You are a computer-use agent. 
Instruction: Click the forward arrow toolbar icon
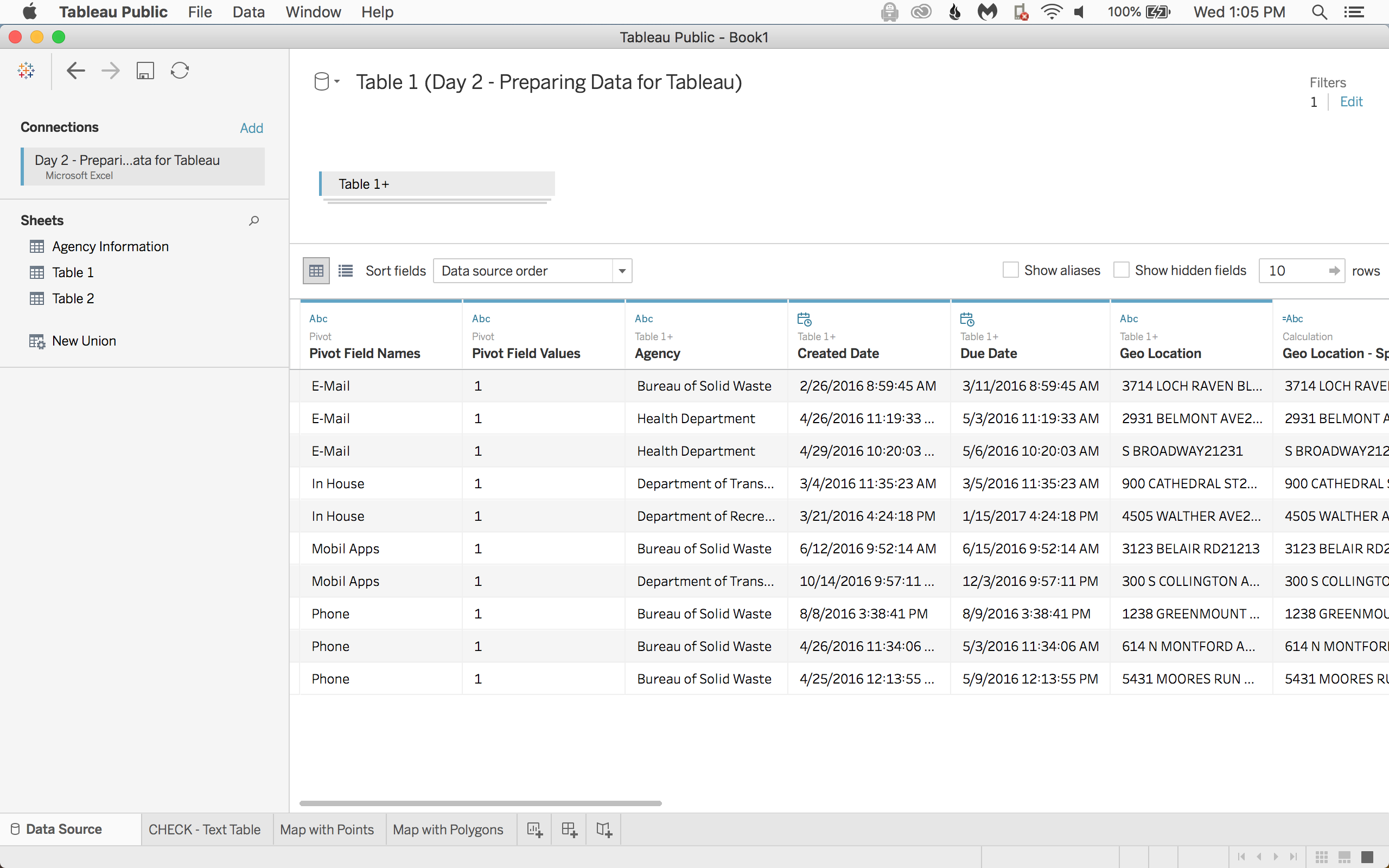[x=111, y=71]
